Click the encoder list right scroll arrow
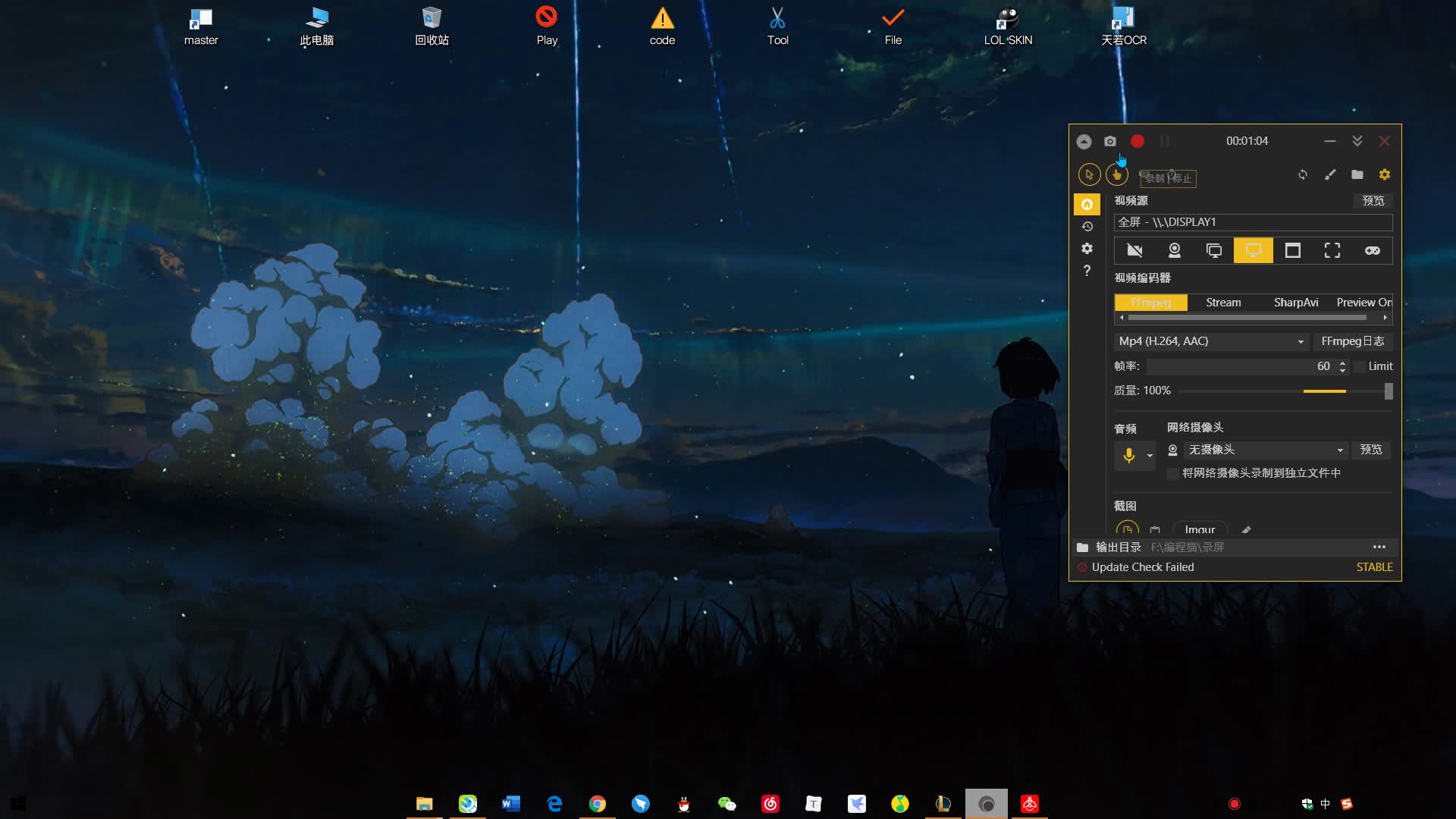The image size is (1456, 819). pos(1385,318)
